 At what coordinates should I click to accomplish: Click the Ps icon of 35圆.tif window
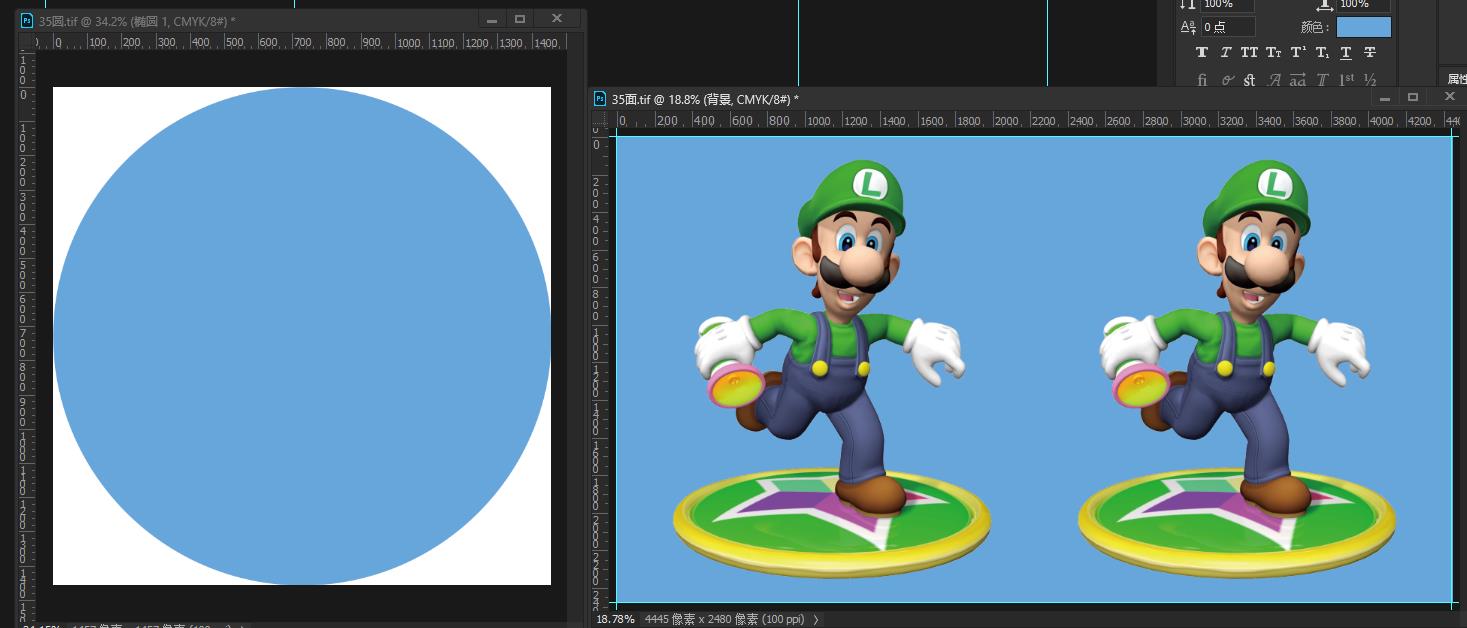[27, 20]
